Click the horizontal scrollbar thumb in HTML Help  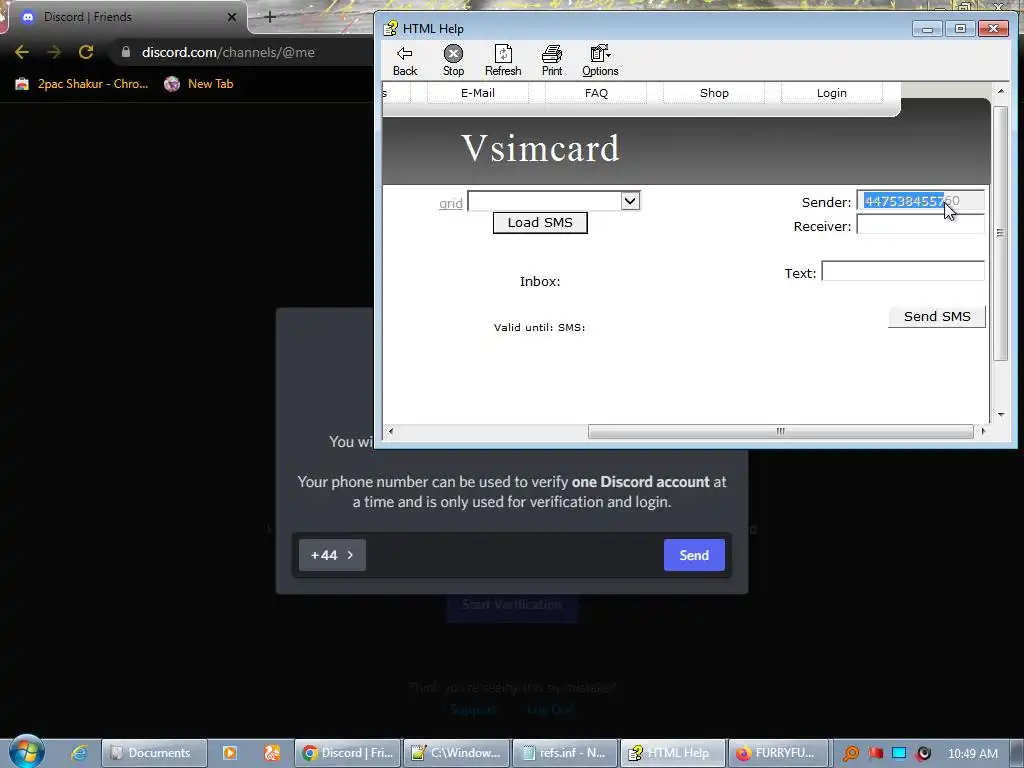coord(780,432)
